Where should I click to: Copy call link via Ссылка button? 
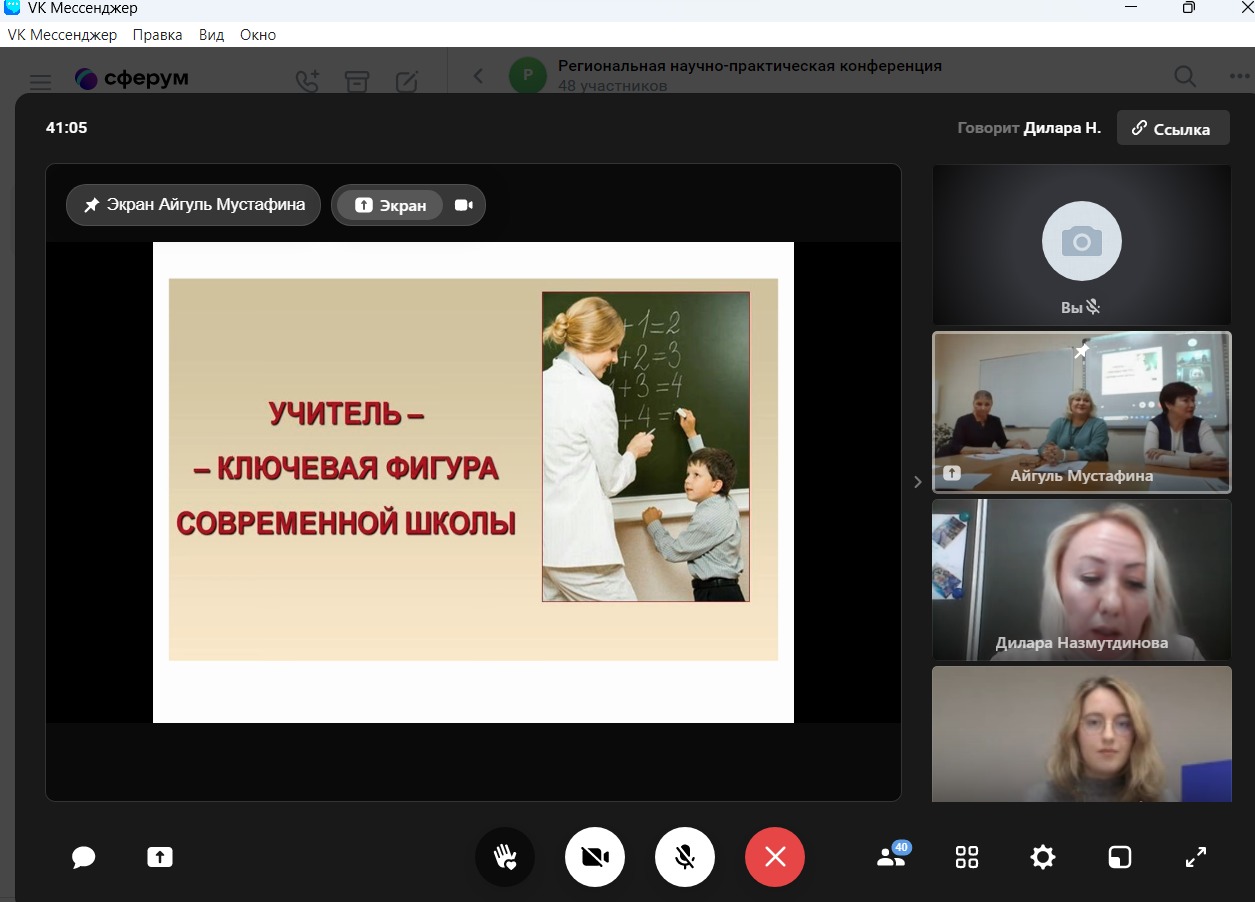pyautogui.click(x=1172, y=128)
